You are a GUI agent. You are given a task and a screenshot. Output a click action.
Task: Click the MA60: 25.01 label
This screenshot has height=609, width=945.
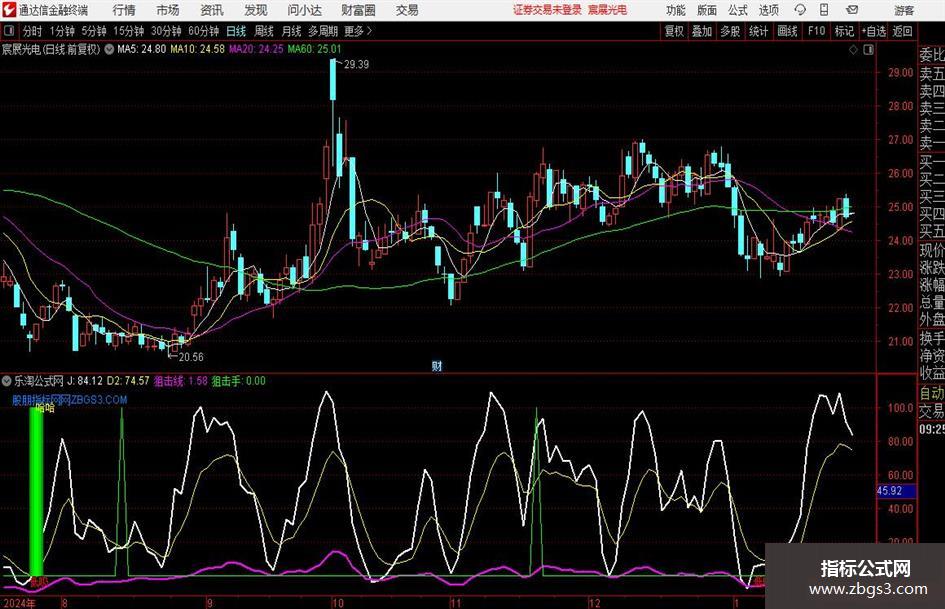(x=315, y=49)
